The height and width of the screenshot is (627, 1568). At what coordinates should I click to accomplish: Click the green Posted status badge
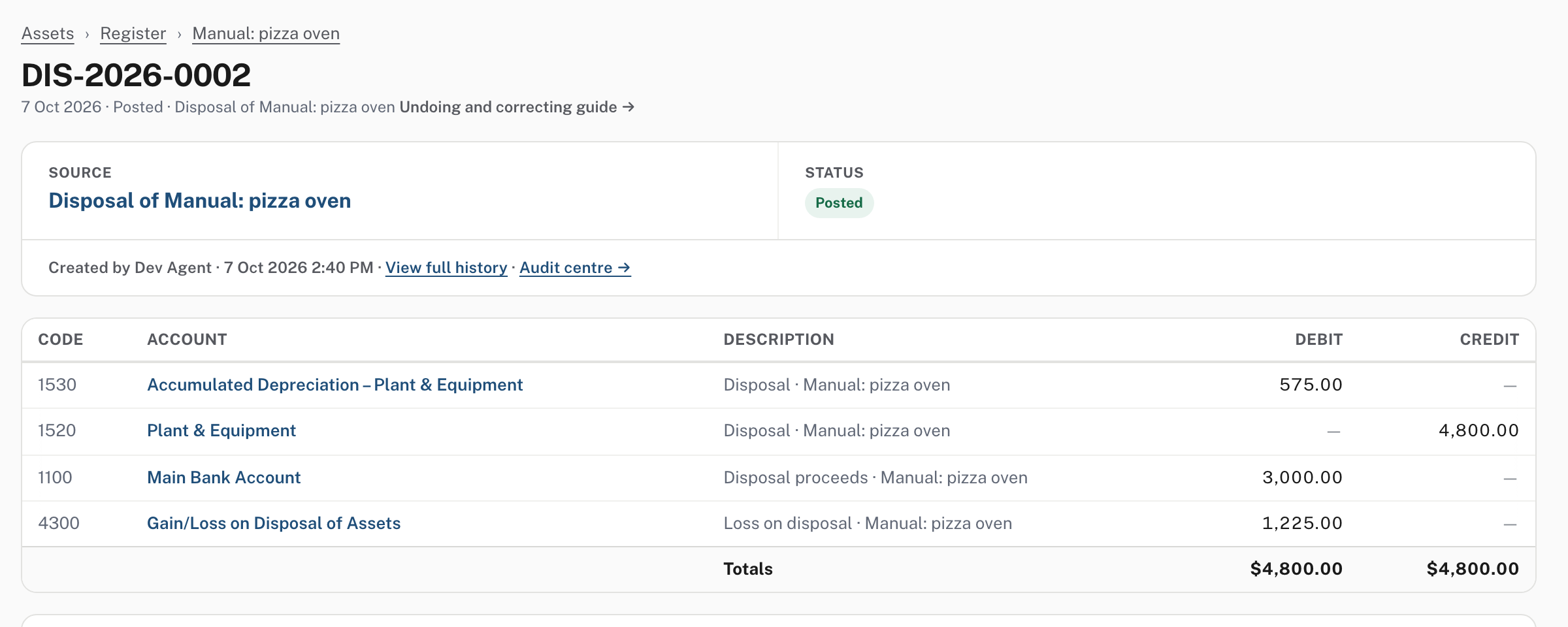coord(839,203)
